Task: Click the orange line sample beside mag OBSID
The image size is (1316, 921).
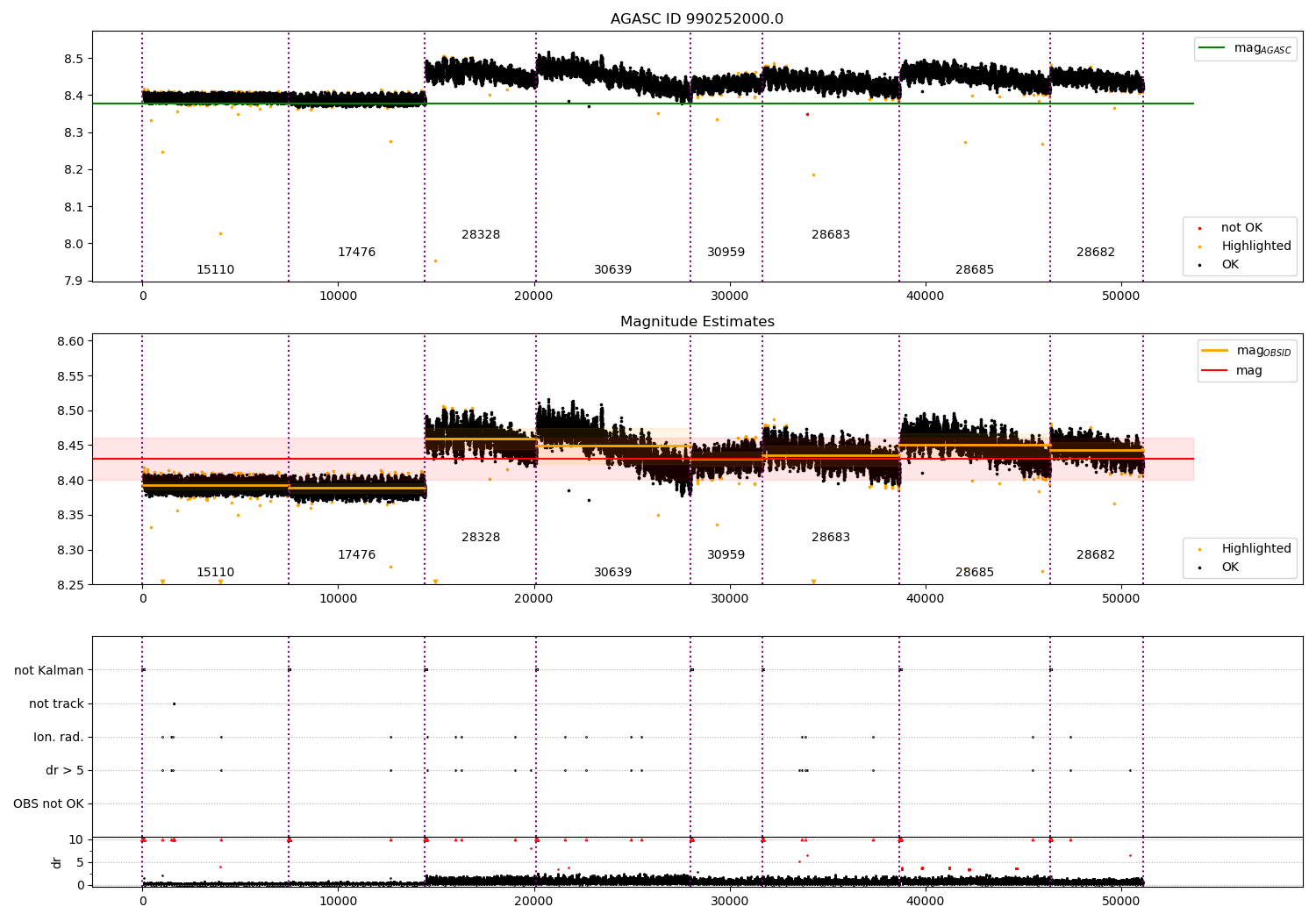Action: coord(1215,351)
